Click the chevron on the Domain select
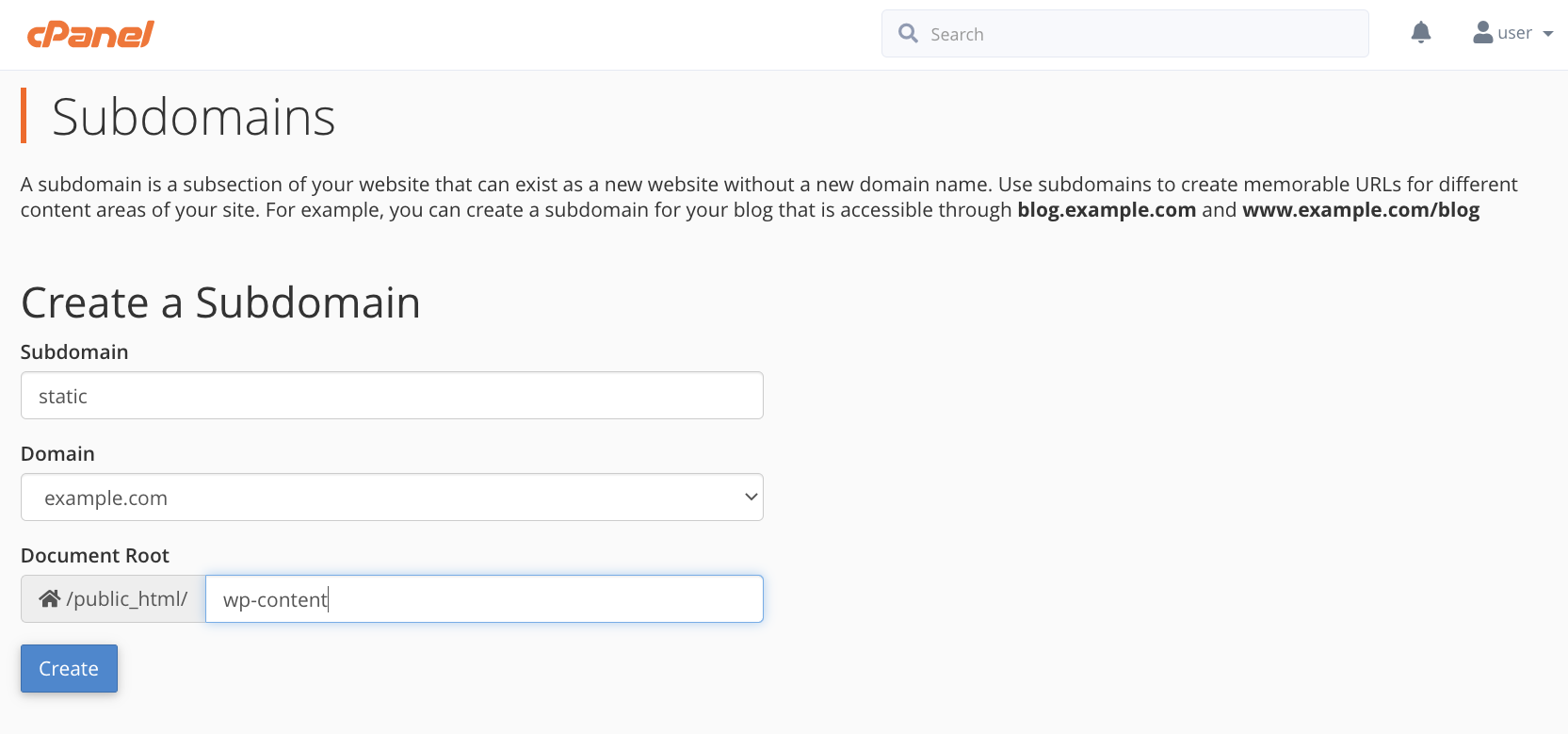 point(751,497)
